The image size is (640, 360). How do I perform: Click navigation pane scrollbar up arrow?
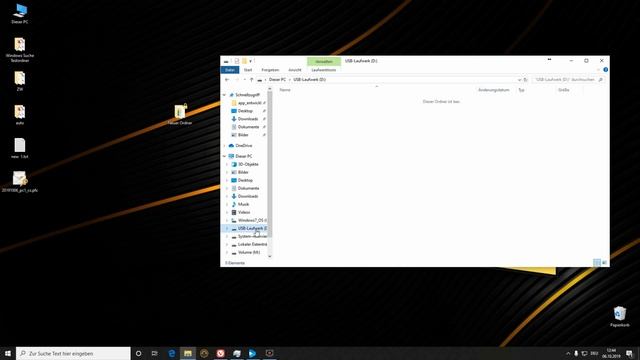[269, 89]
